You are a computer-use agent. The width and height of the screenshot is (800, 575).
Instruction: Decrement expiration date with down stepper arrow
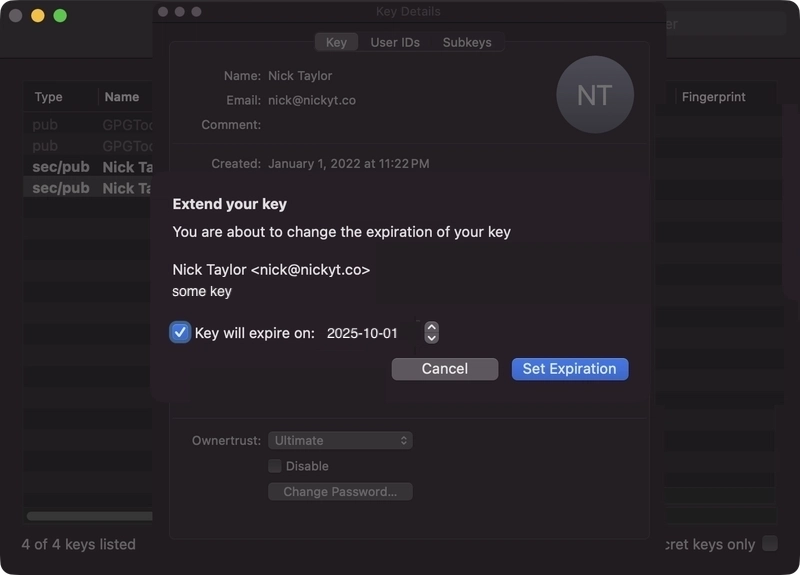[432, 338]
